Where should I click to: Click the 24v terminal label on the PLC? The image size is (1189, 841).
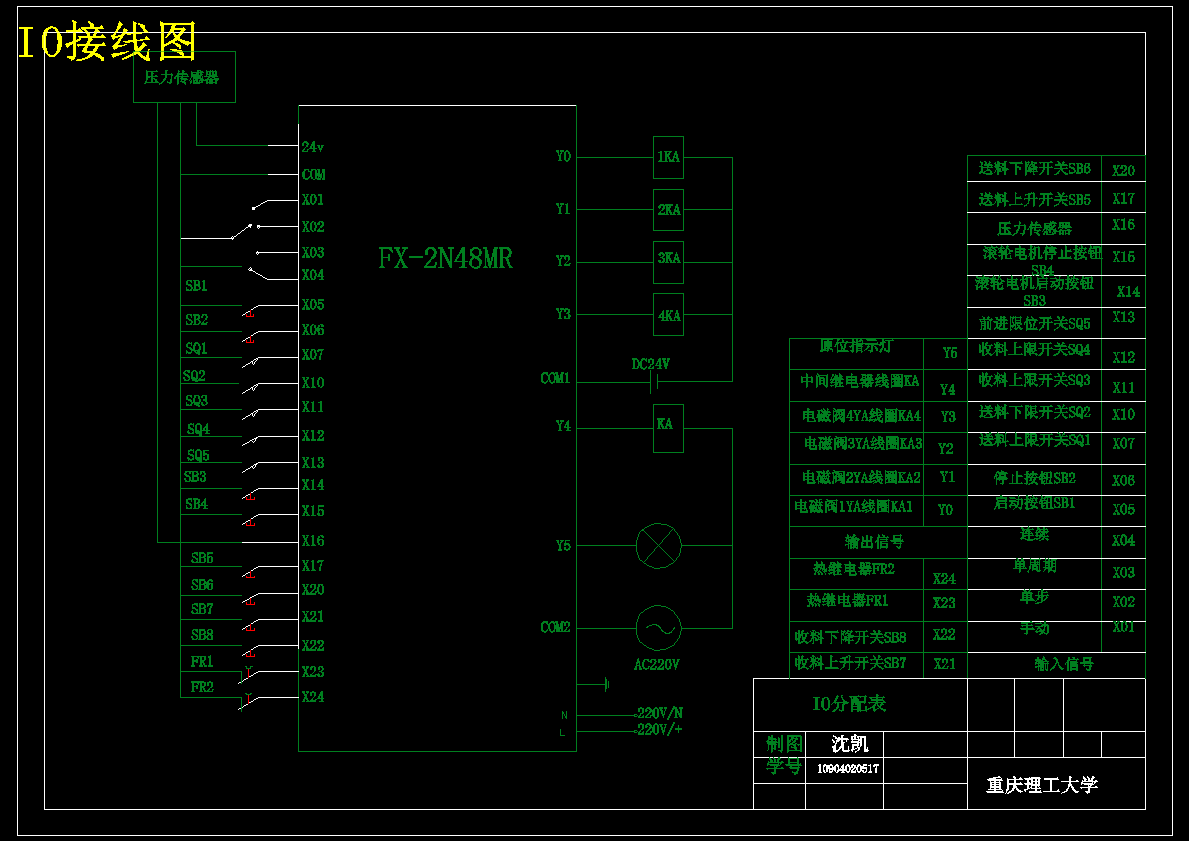(312, 146)
